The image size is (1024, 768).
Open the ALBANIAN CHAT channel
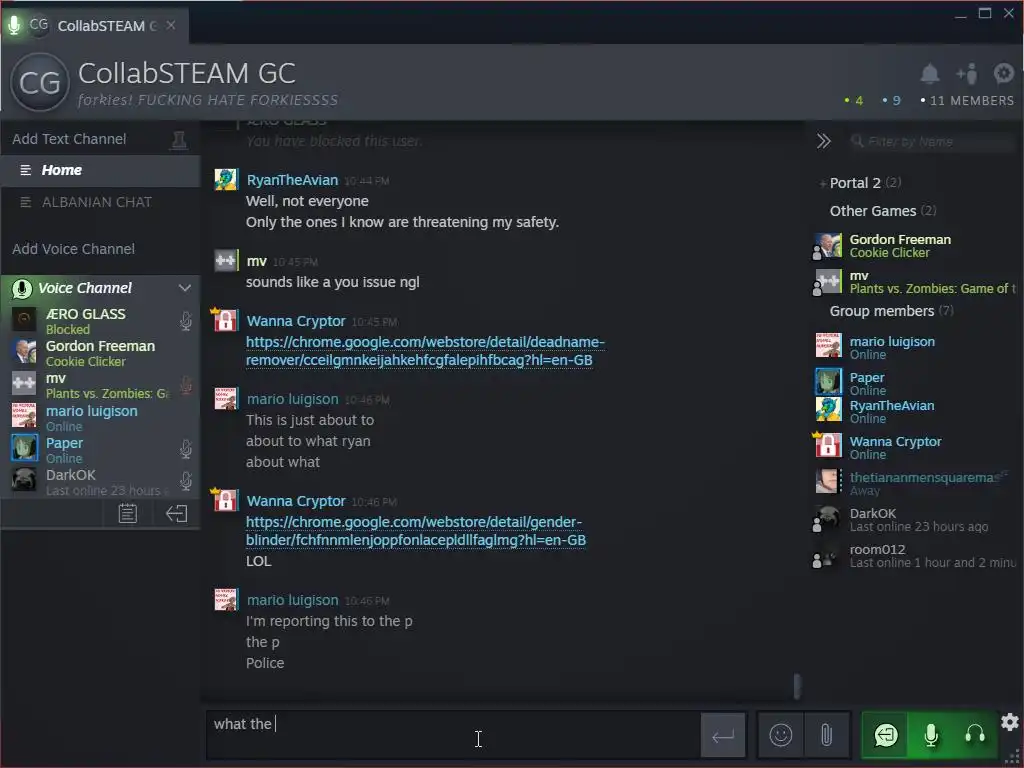click(x=100, y=202)
